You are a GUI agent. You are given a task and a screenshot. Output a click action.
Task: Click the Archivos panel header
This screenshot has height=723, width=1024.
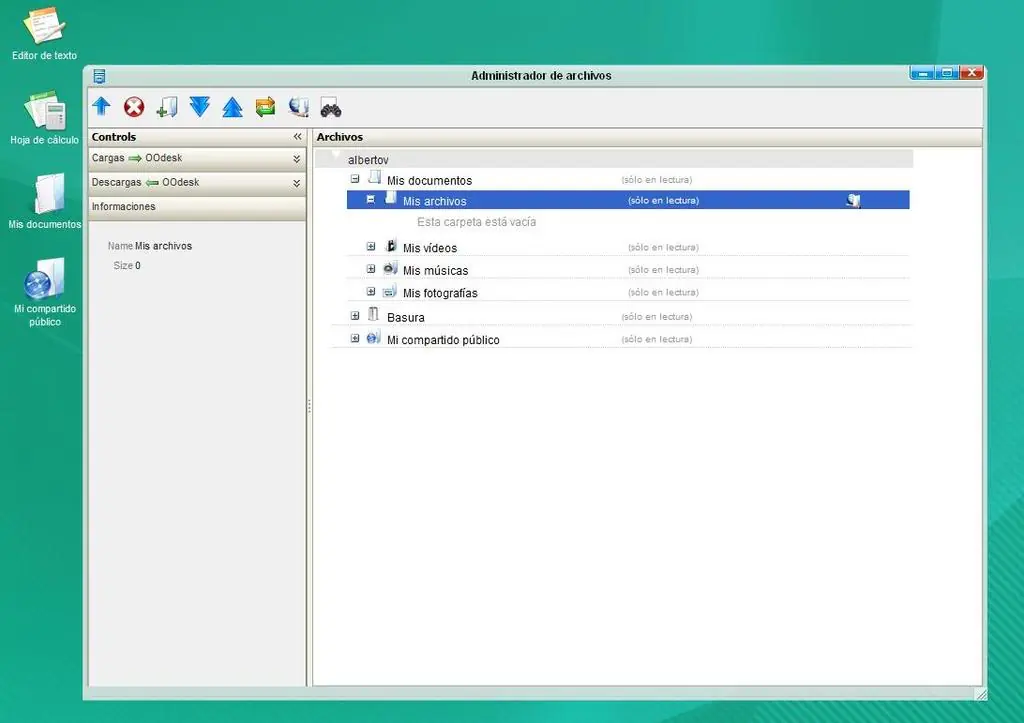(647, 137)
